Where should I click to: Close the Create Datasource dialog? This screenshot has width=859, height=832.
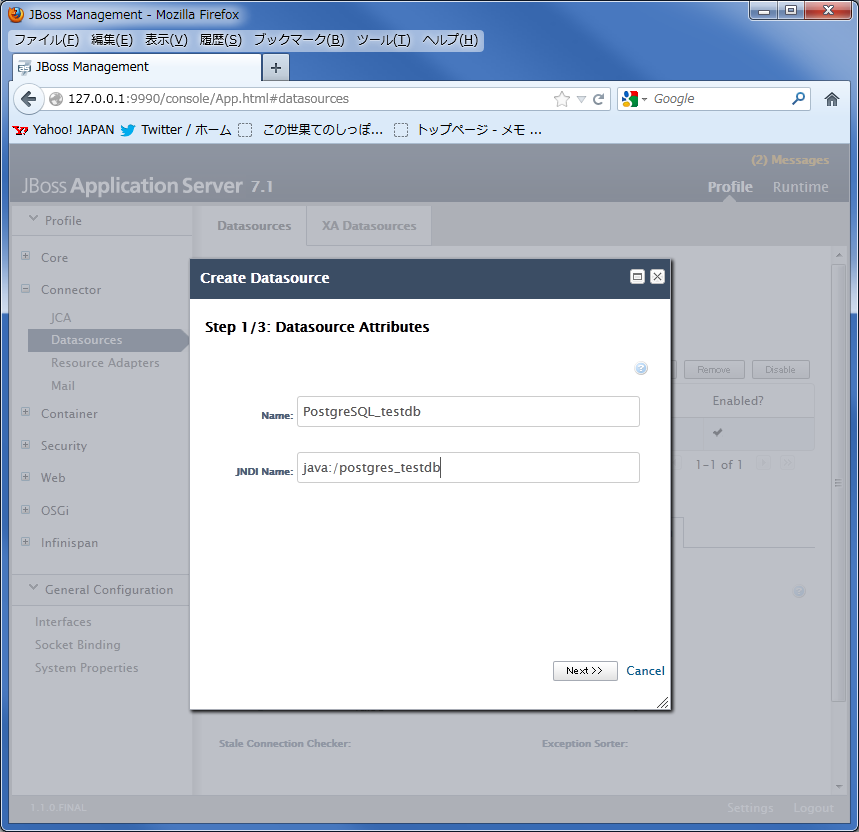pyautogui.click(x=657, y=277)
